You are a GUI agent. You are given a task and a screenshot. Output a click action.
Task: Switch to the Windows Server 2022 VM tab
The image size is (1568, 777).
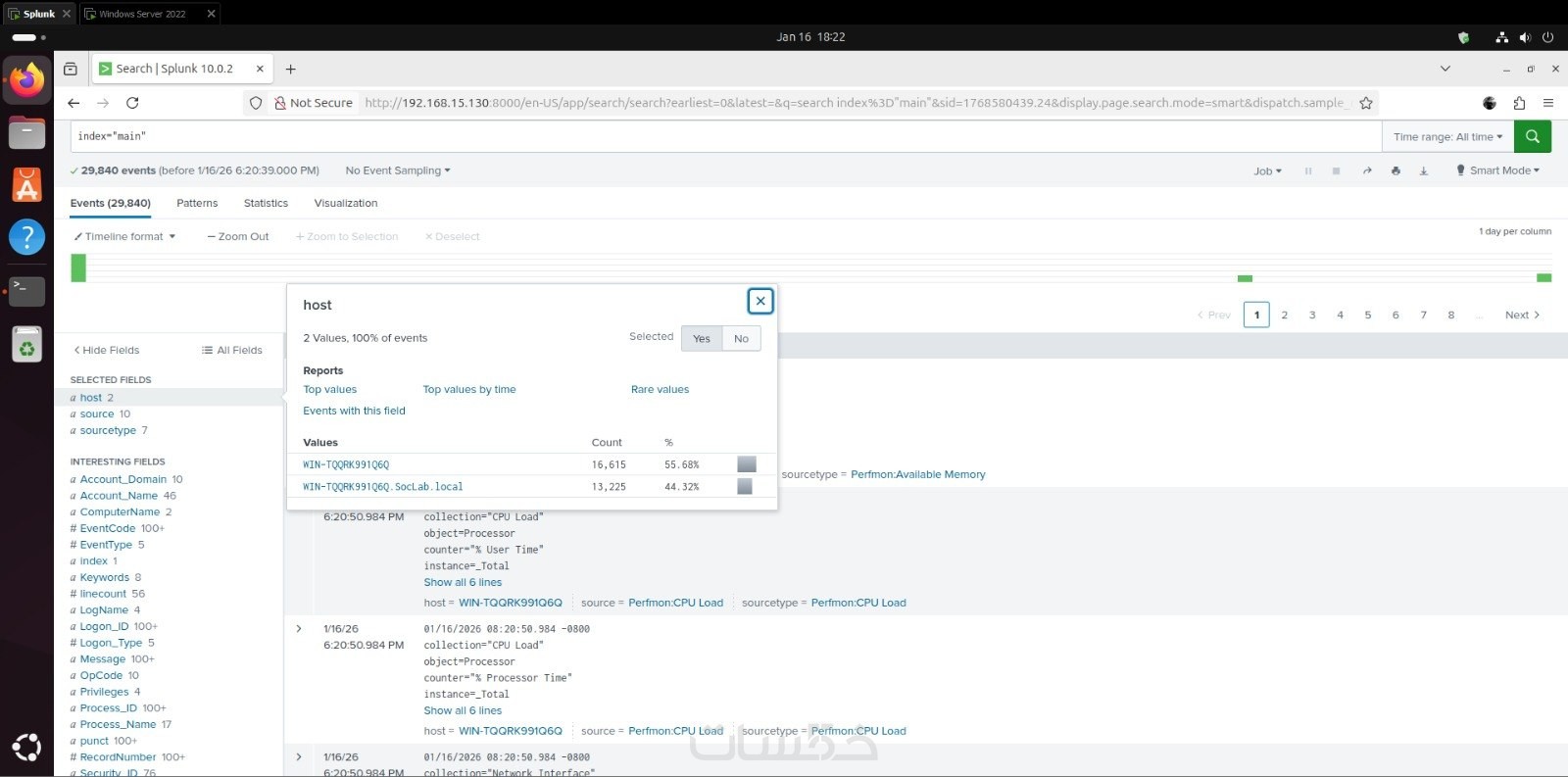click(149, 14)
